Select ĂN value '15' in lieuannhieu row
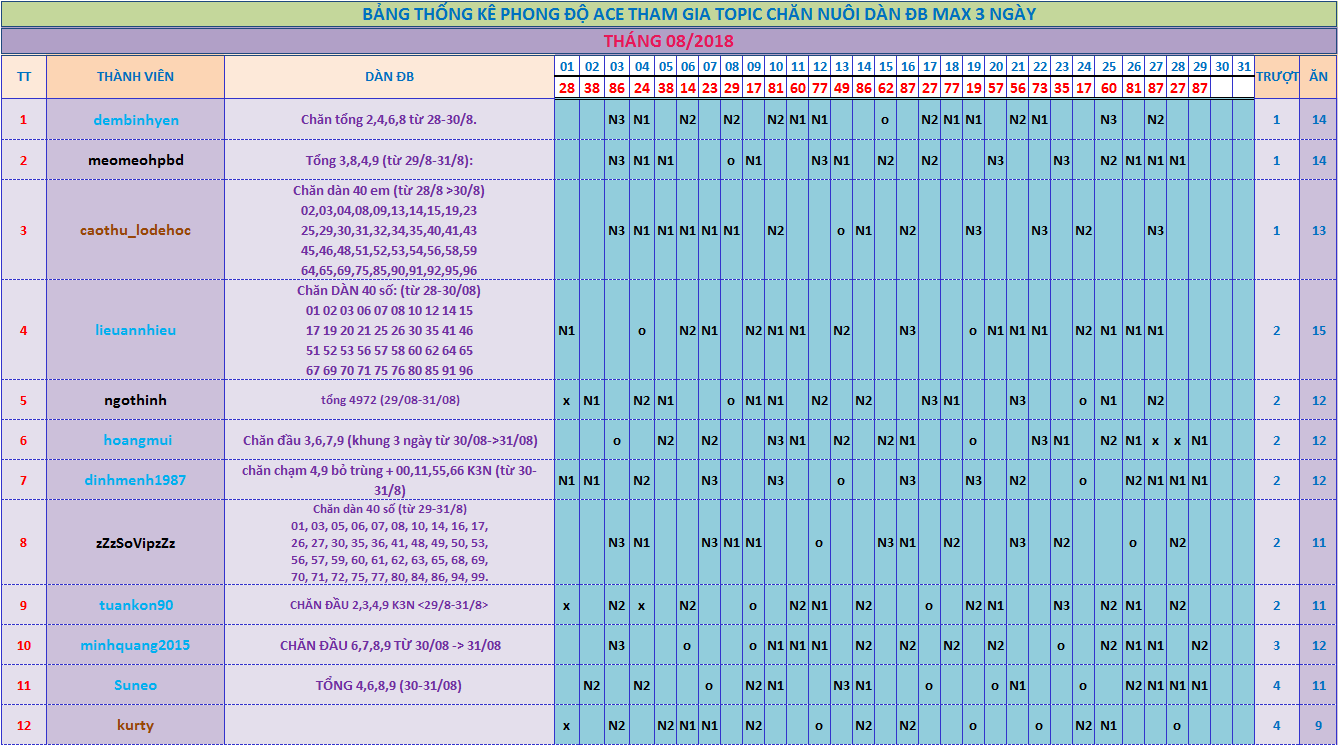 [1319, 330]
